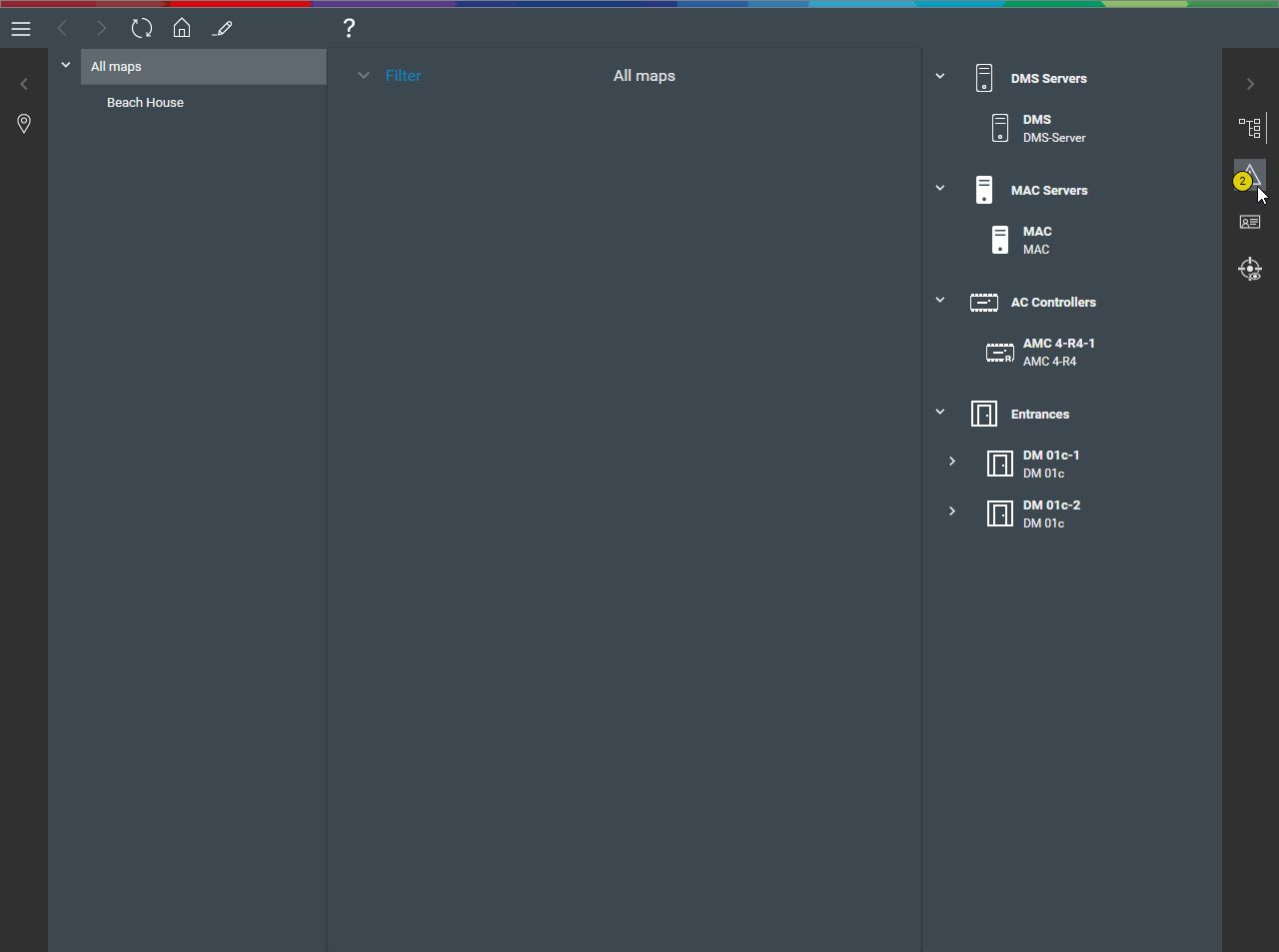Collapse the Entrances group
This screenshot has width=1279, height=952.
[x=940, y=412]
